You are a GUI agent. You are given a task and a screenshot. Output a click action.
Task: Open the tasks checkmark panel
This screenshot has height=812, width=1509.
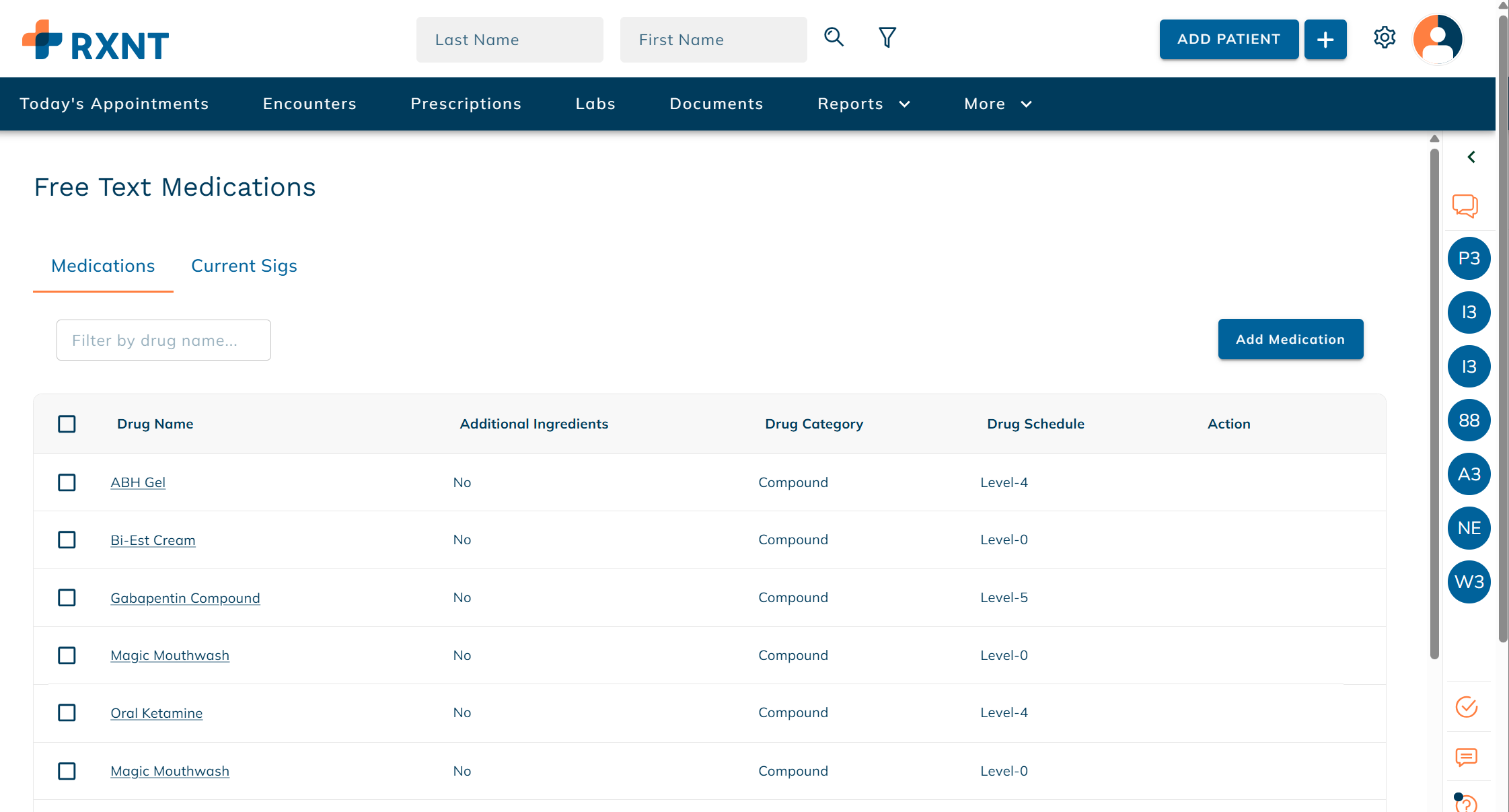point(1467,707)
